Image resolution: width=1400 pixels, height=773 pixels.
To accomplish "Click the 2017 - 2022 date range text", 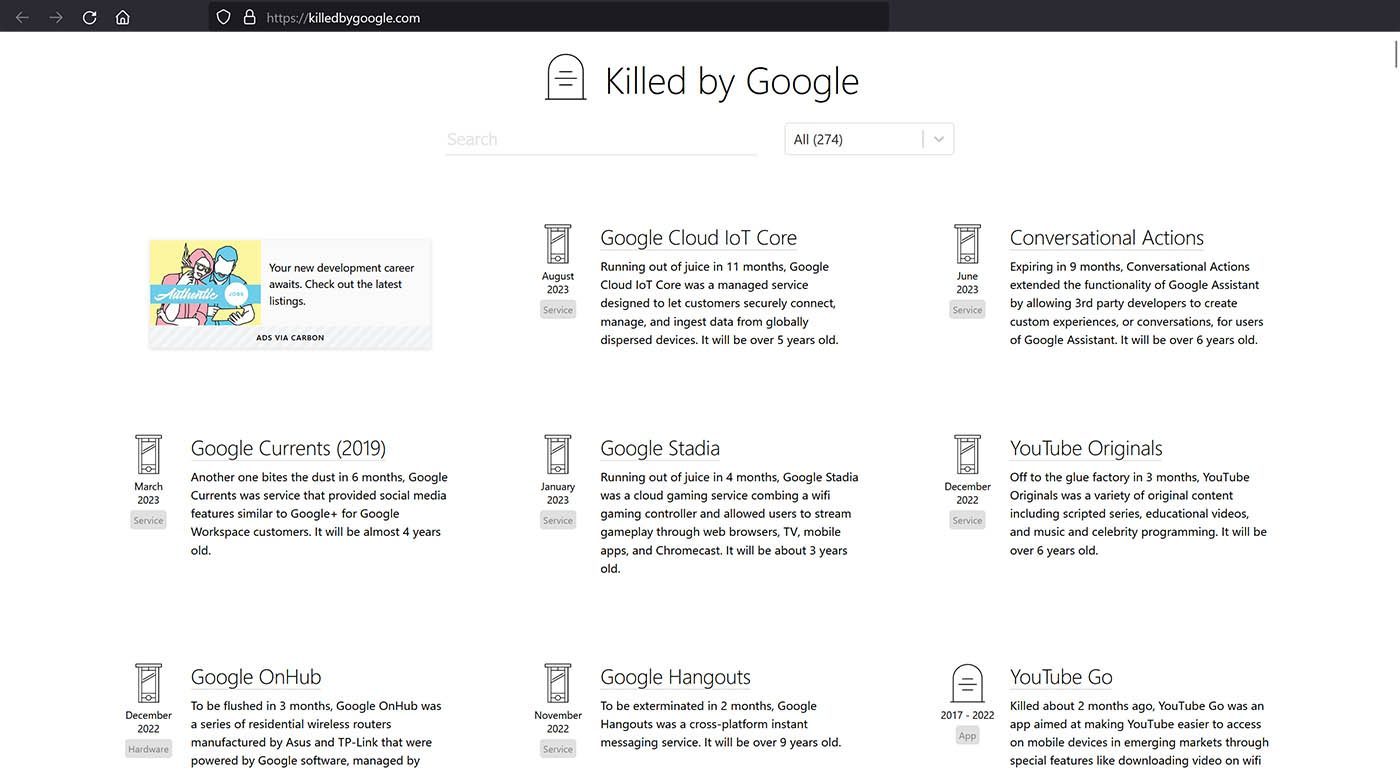I will (x=967, y=715).
